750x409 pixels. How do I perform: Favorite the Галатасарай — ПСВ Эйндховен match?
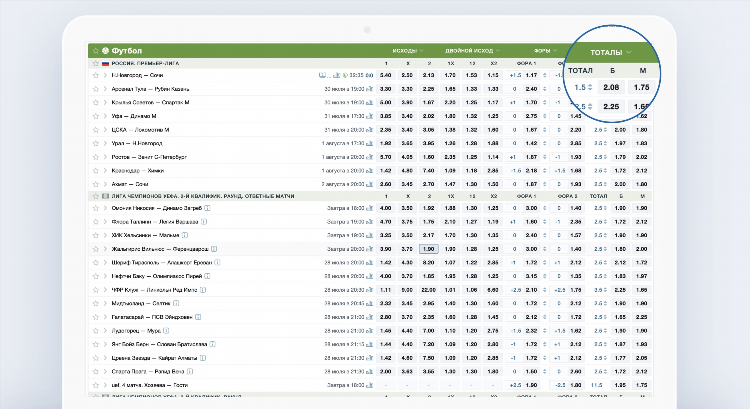coord(95,317)
